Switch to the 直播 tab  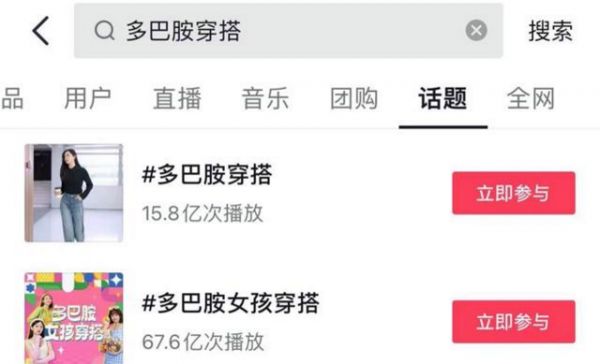pyautogui.click(x=177, y=98)
